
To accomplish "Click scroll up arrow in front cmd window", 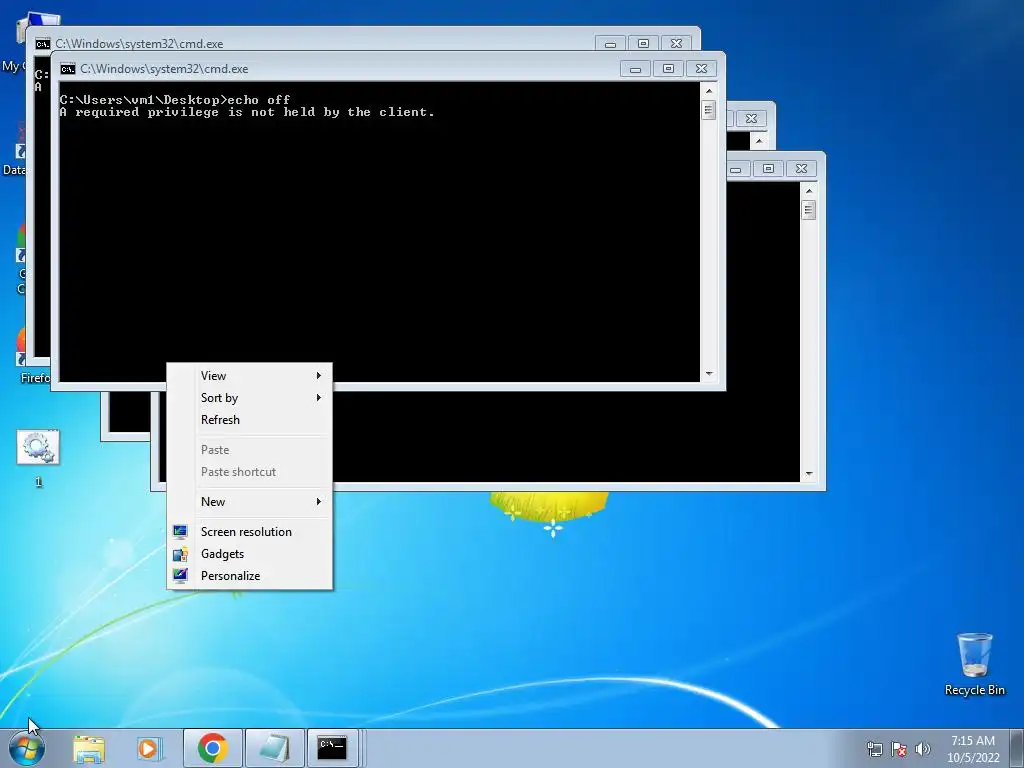I will click(709, 91).
